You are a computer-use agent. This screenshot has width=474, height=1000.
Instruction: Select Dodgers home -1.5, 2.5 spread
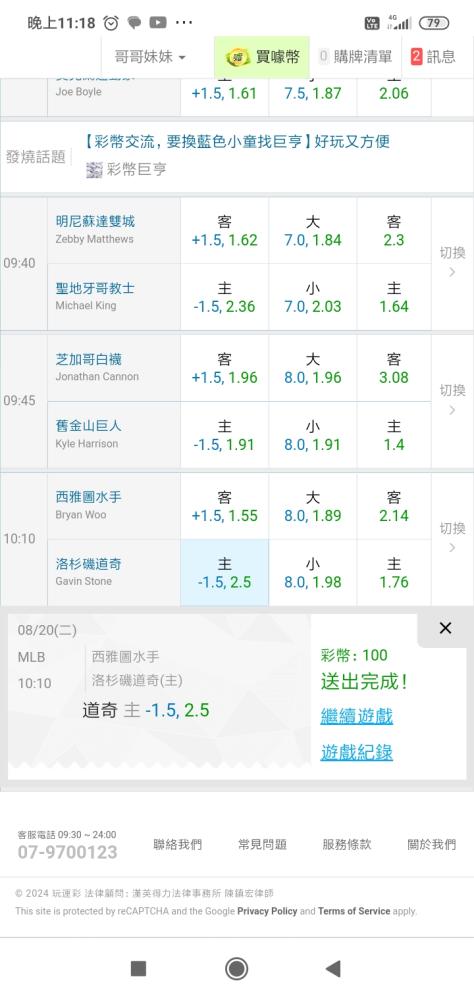[225, 573]
